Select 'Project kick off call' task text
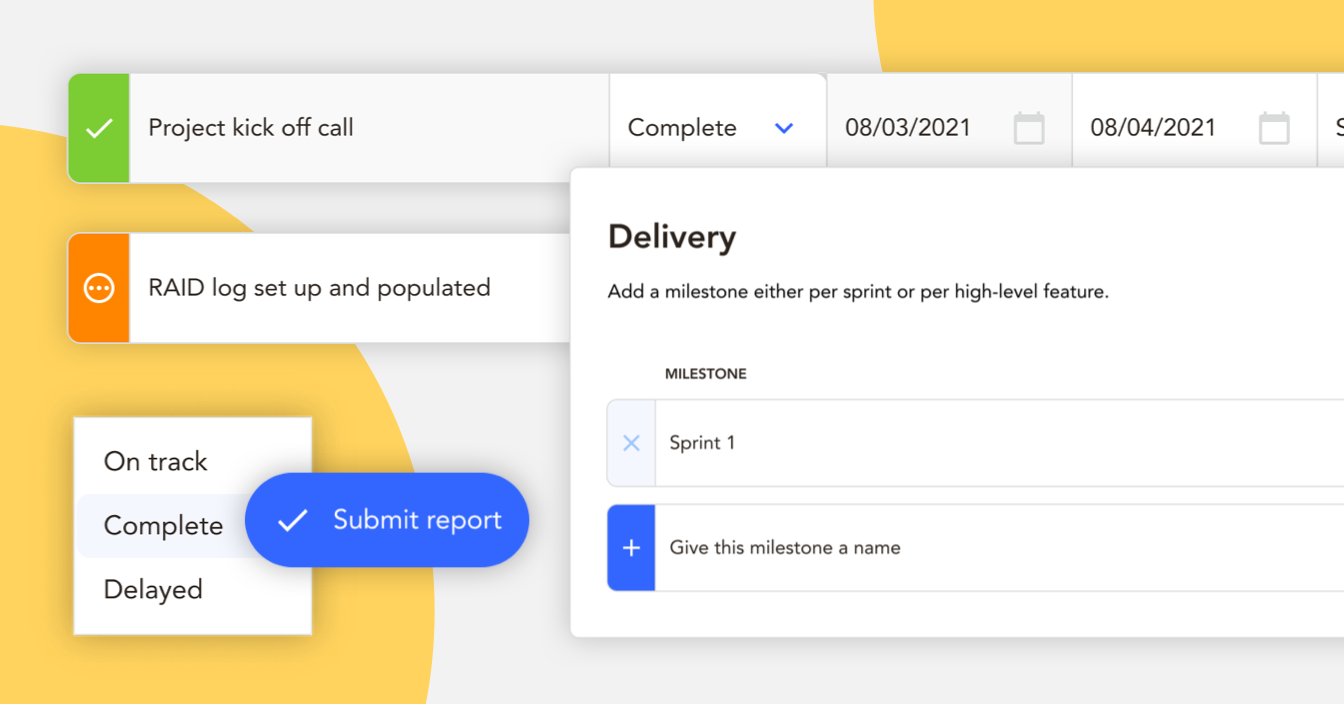Viewport: 1344px width, 704px height. tap(251, 128)
